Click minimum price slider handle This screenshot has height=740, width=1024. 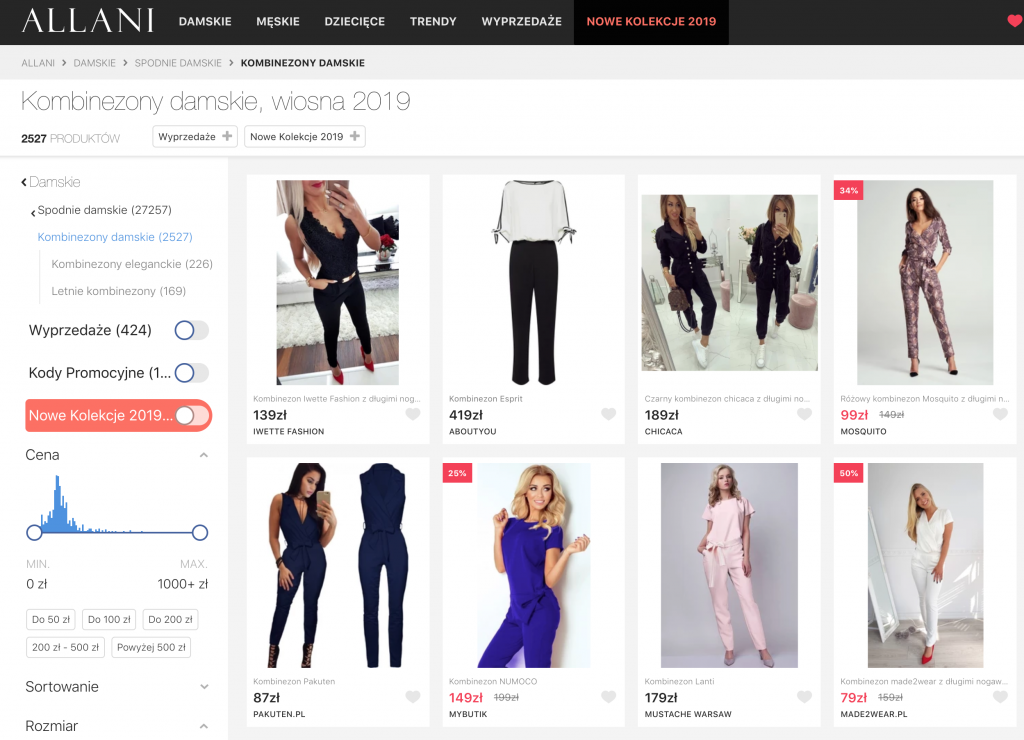pyautogui.click(x=34, y=532)
